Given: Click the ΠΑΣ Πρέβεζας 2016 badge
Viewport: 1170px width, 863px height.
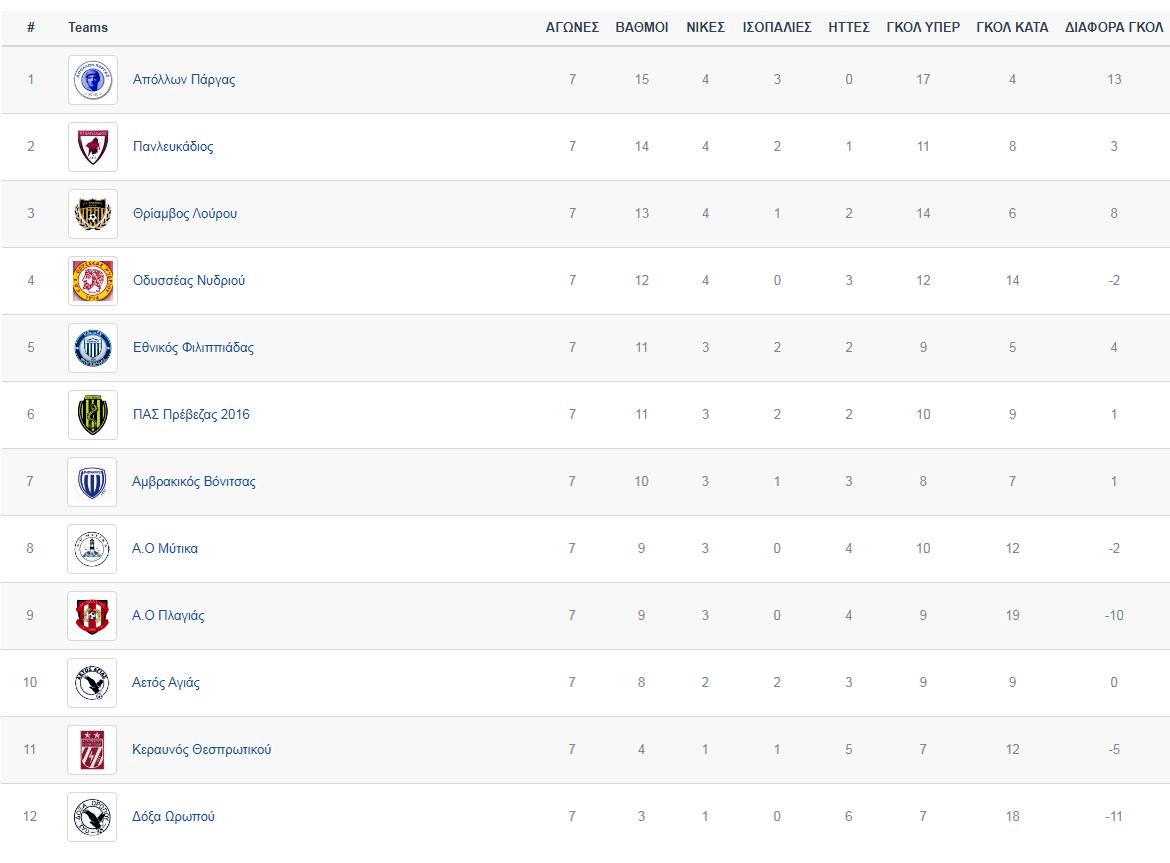Looking at the screenshot, I should tap(92, 415).
